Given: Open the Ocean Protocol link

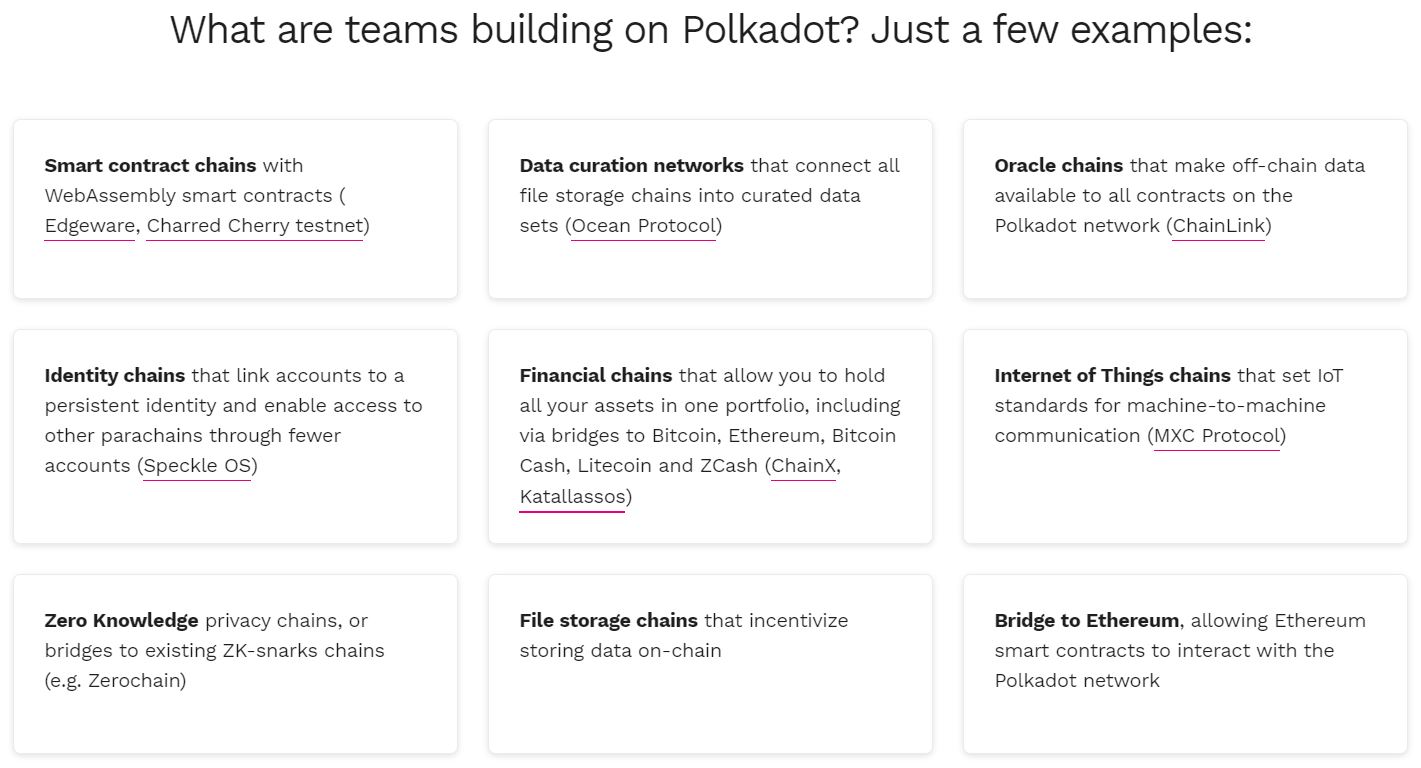Looking at the screenshot, I should coord(643,226).
